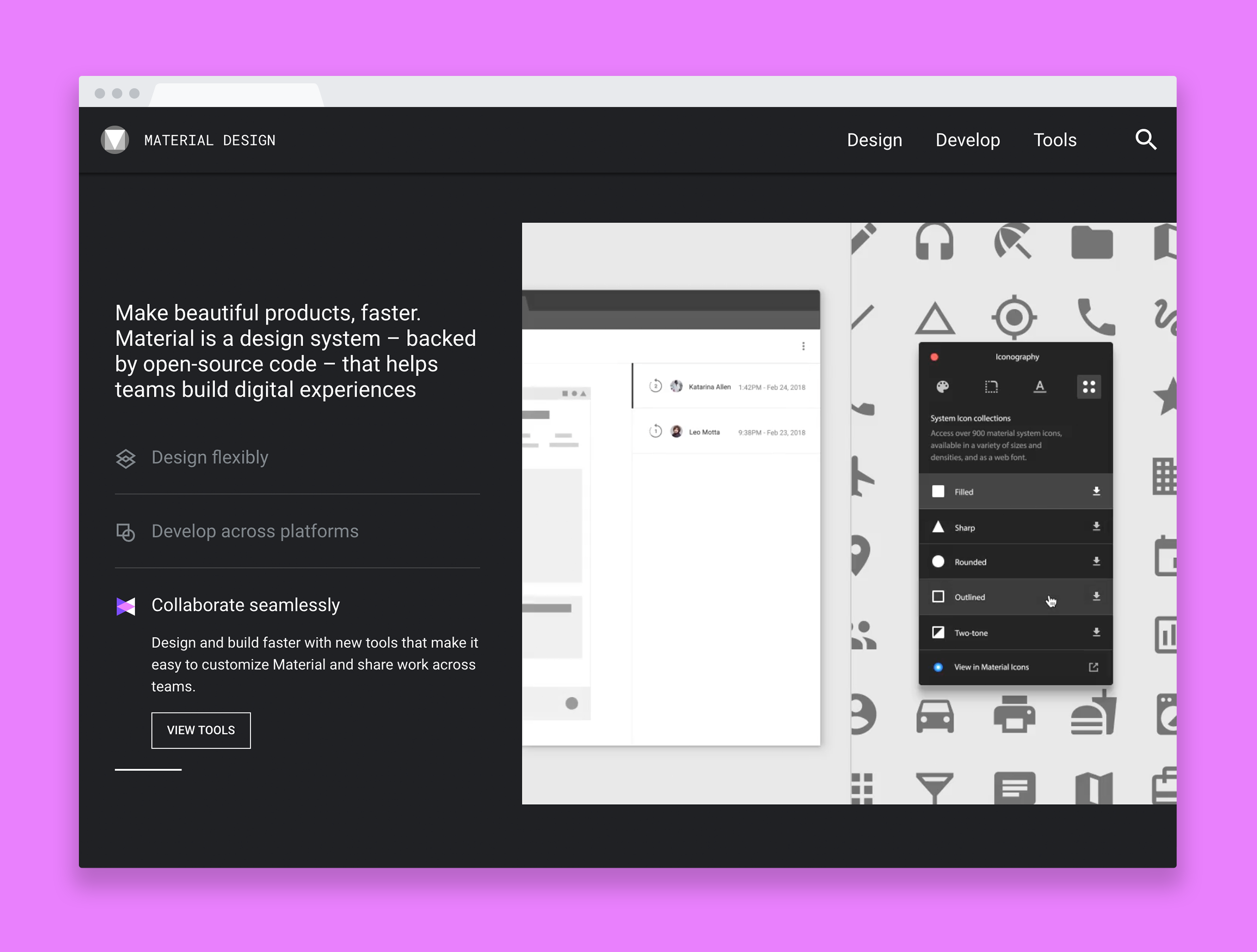Screen dimensions: 1257x952
Task: Click the VIEW TOOLS button
Action: (200, 730)
